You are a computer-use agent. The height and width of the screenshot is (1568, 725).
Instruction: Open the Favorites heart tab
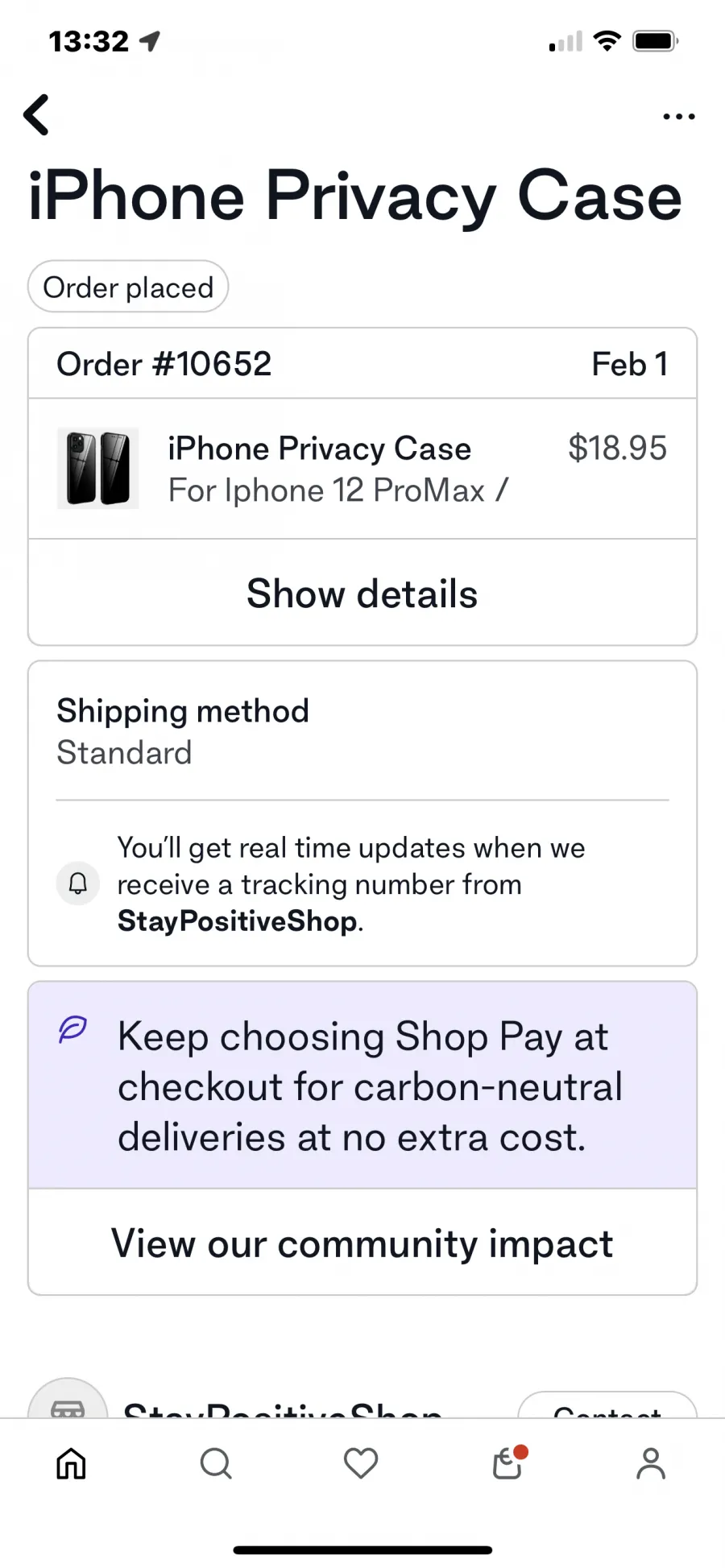pyautogui.click(x=361, y=1463)
